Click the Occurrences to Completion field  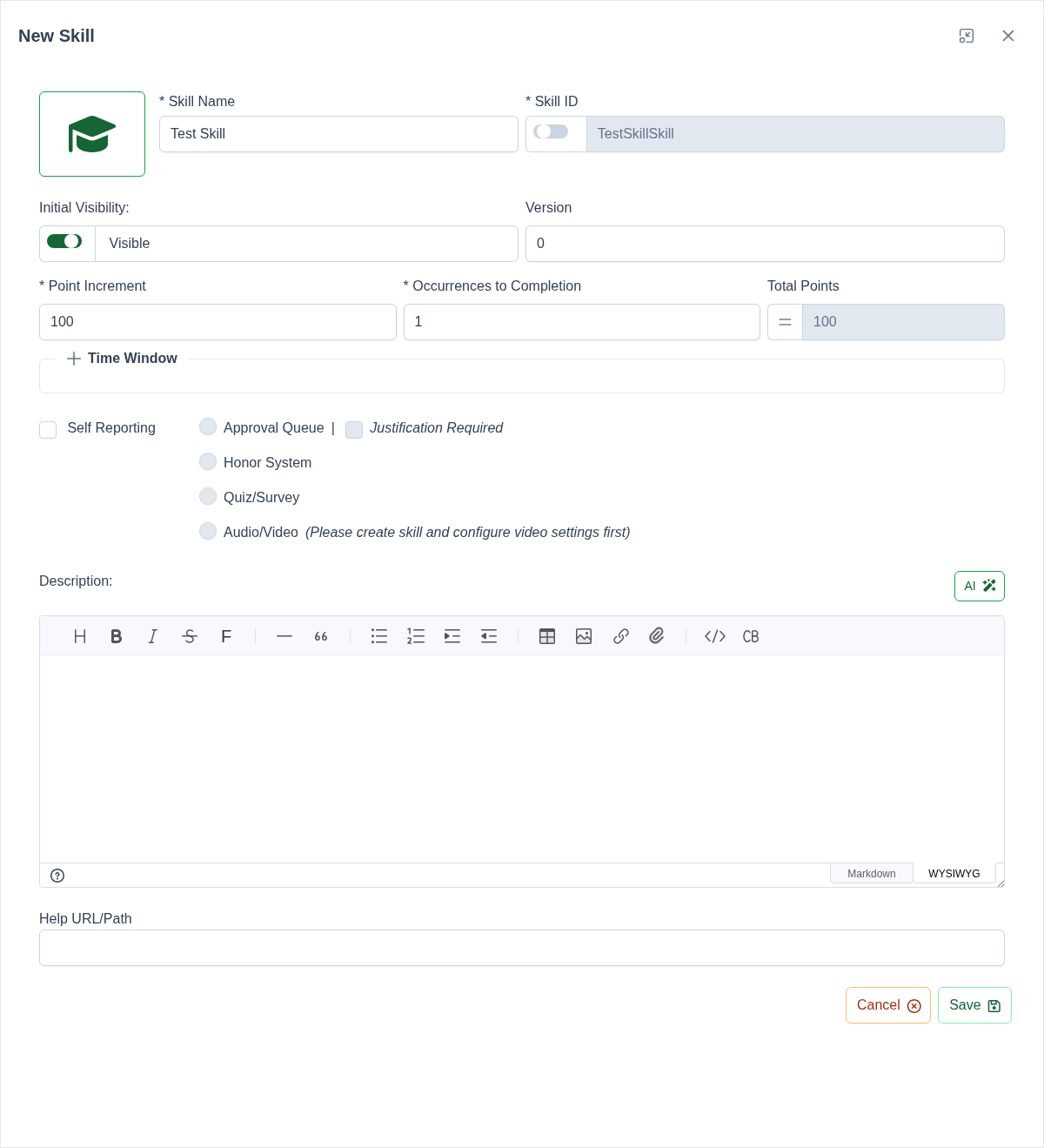tap(582, 322)
